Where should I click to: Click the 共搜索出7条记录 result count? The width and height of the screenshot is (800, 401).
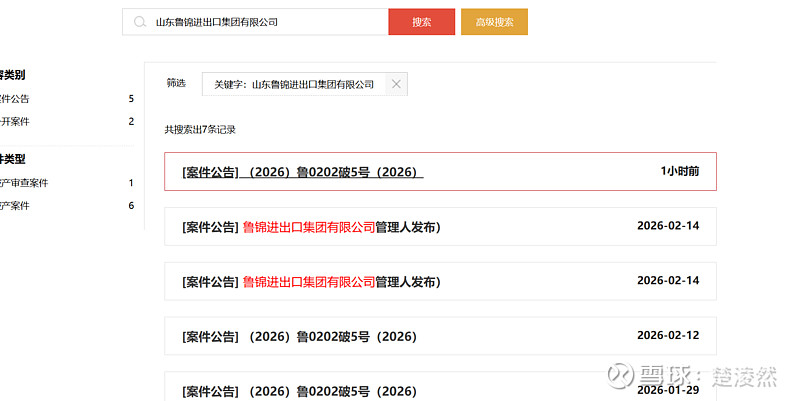[200, 130]
